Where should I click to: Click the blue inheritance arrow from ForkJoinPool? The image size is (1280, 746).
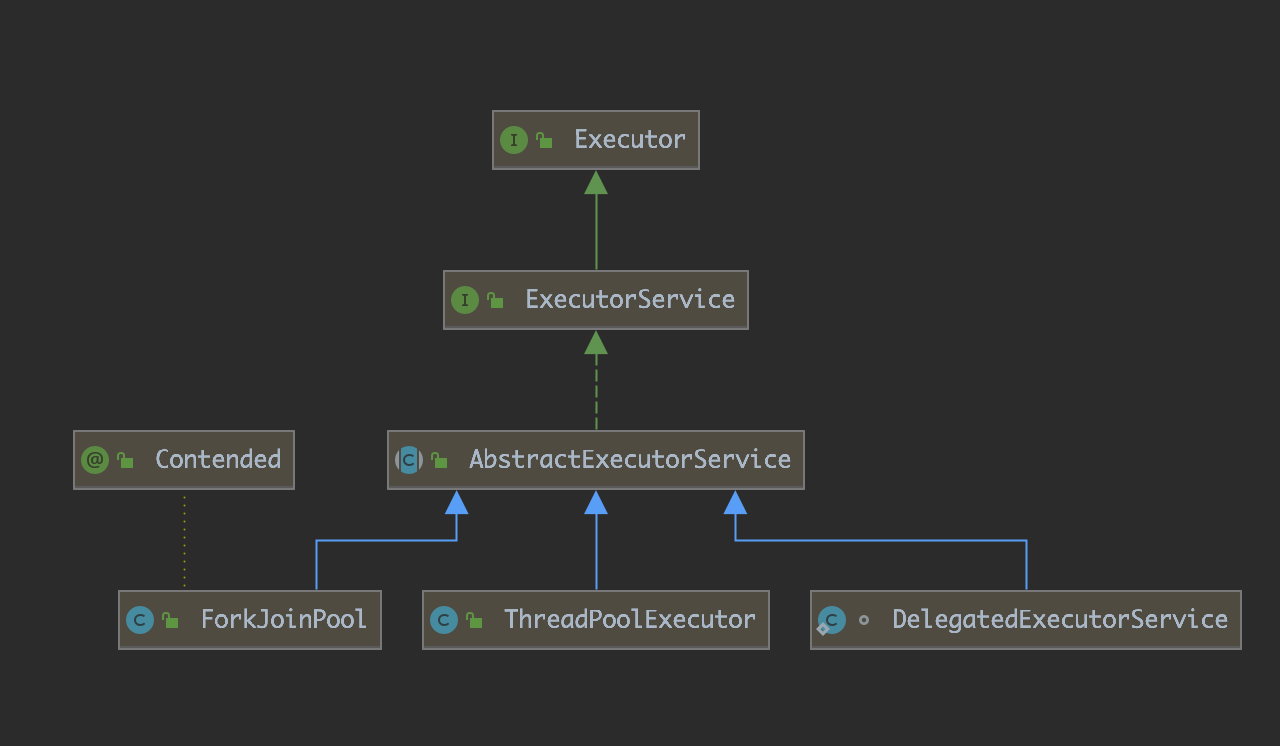(458, 504)
